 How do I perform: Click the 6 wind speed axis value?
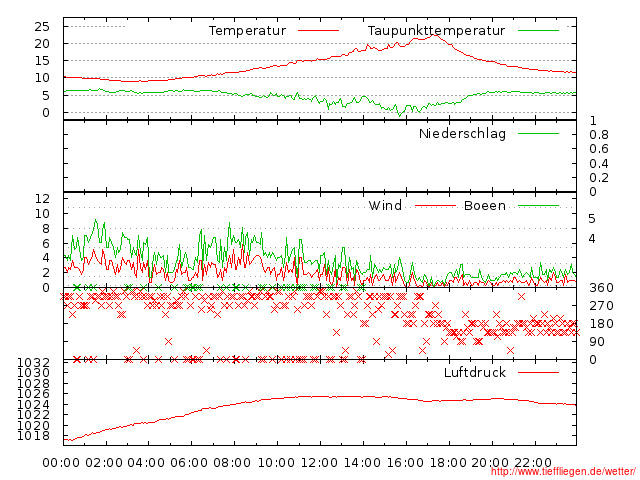(x=46, y=244)
